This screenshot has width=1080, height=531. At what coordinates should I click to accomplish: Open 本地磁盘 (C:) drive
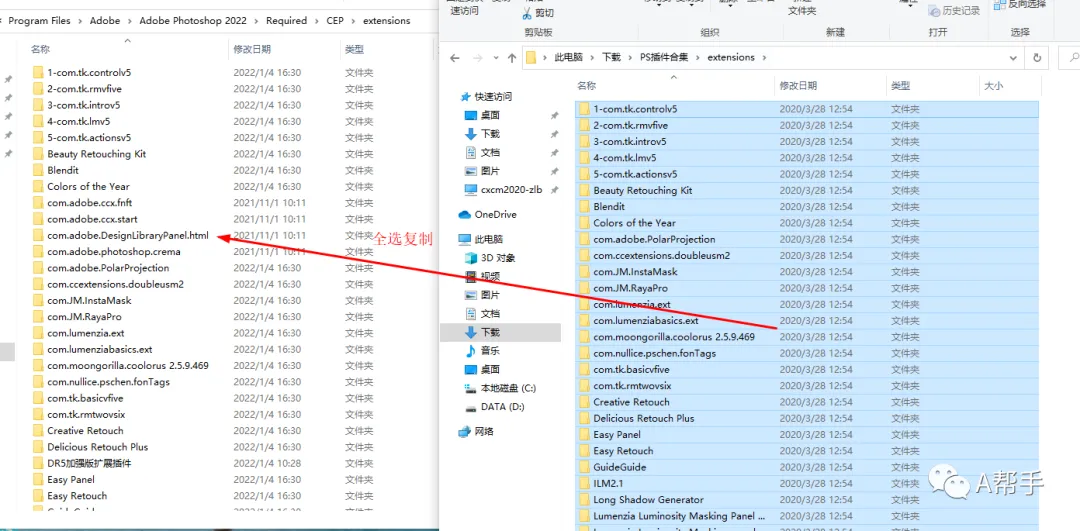[500, 388]
